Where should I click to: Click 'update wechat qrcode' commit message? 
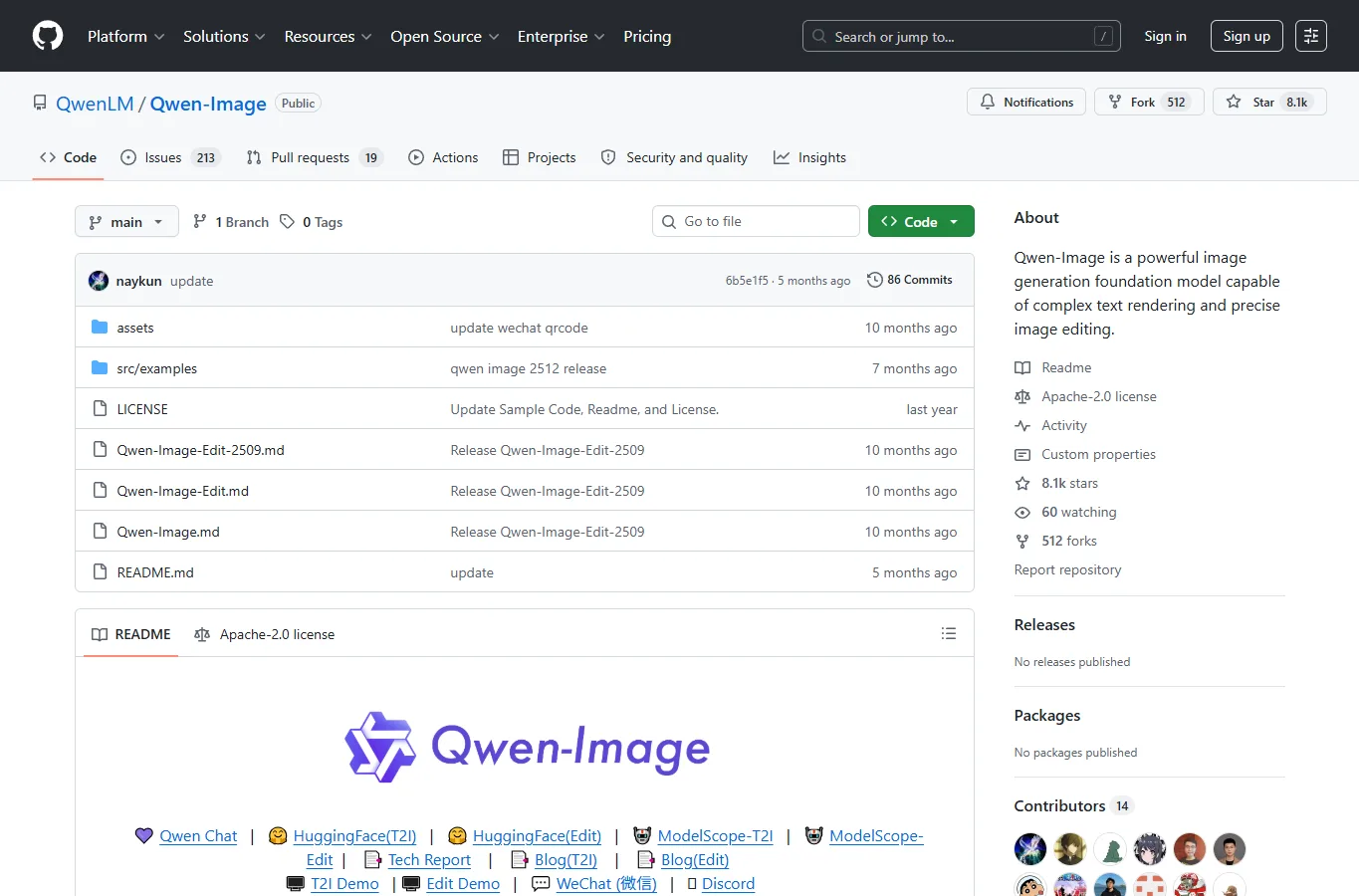coord(519,328)
